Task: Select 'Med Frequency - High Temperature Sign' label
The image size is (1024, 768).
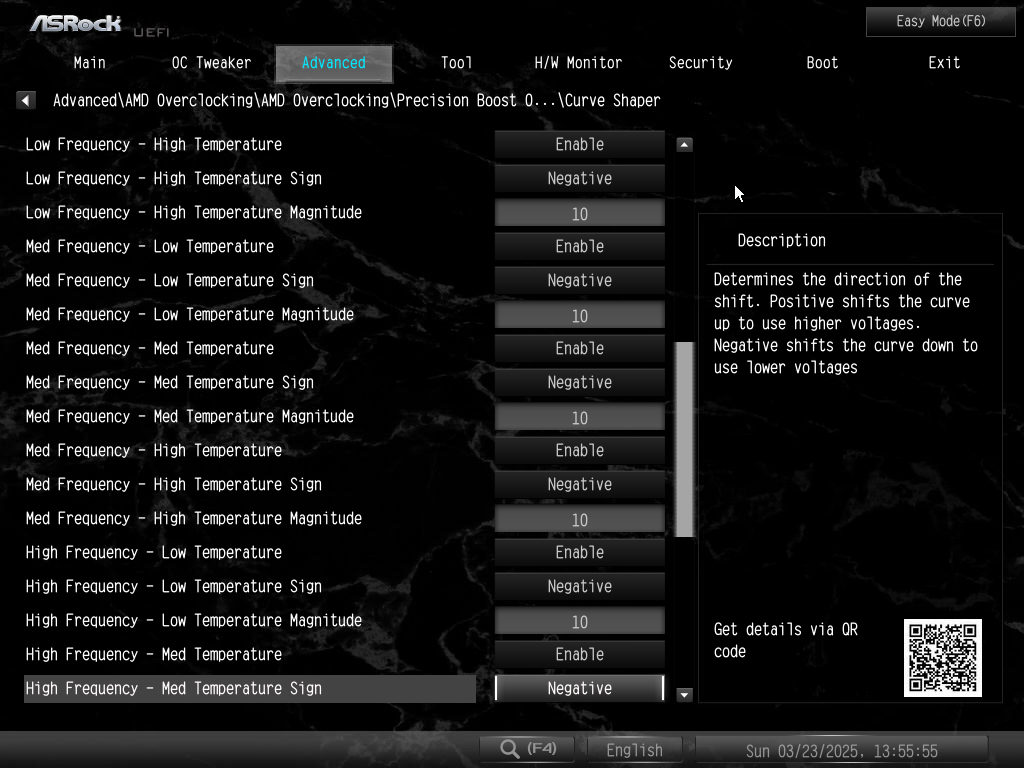Action: pos(174,484)
